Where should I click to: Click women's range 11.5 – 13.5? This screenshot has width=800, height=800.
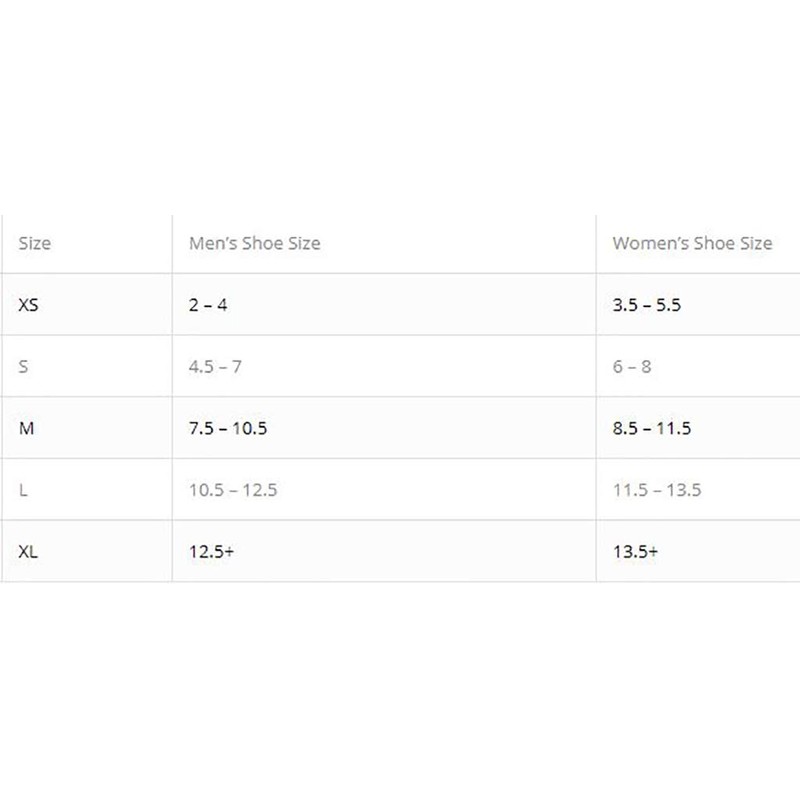pos(657,490)
